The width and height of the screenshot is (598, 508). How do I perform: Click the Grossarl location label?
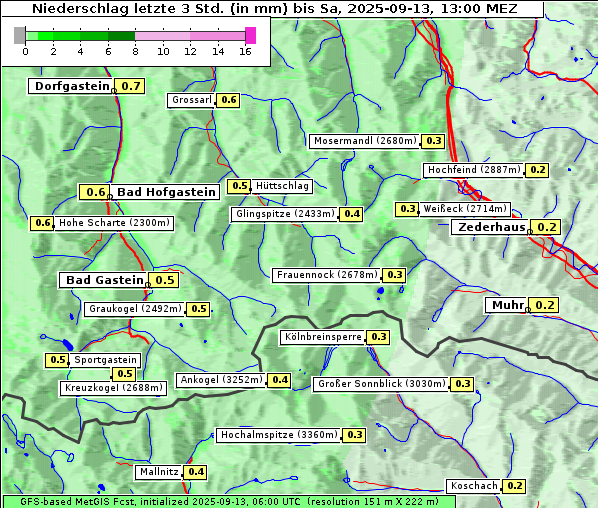tap(191, 100)
